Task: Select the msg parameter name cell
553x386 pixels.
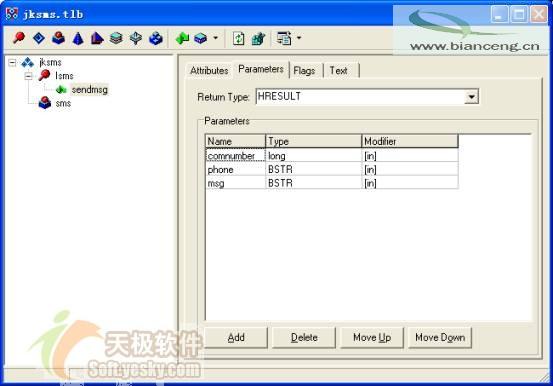Action: [235, 183]
